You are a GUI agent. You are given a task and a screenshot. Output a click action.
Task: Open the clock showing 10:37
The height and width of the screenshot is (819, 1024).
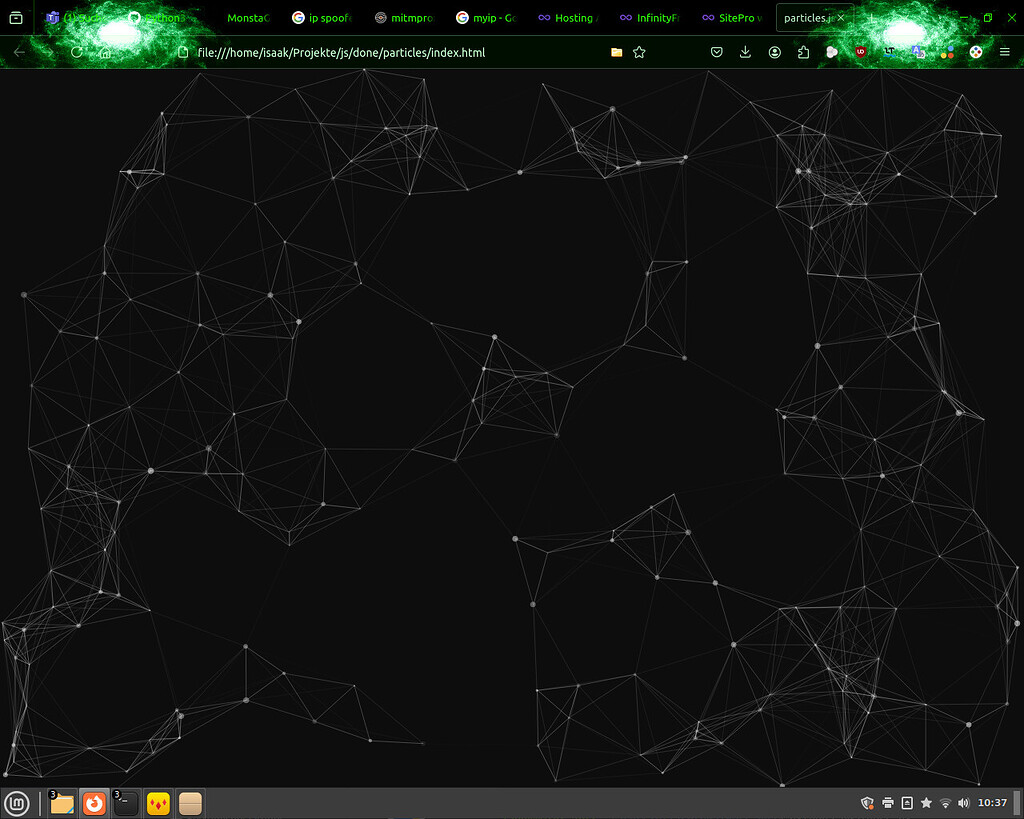tap(992, 803)
